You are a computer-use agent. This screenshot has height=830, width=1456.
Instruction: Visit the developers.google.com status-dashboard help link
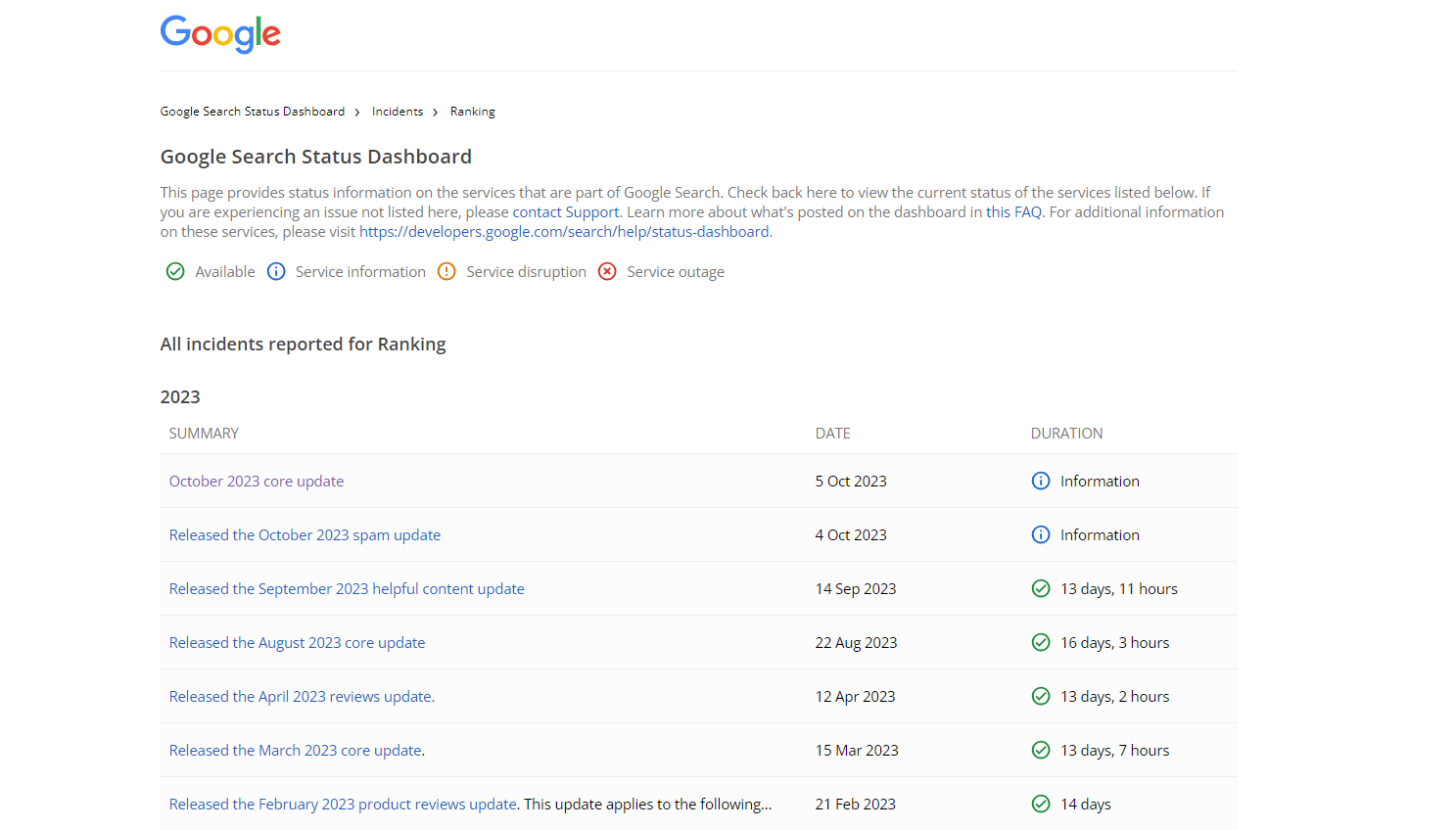pos(564,232)
